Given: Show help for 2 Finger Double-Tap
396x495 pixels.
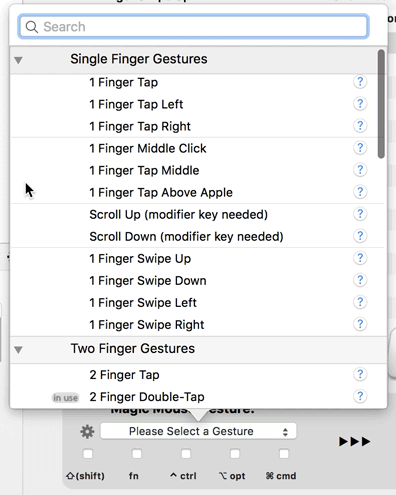Looking at the screenshot, I should pos(360,396).
